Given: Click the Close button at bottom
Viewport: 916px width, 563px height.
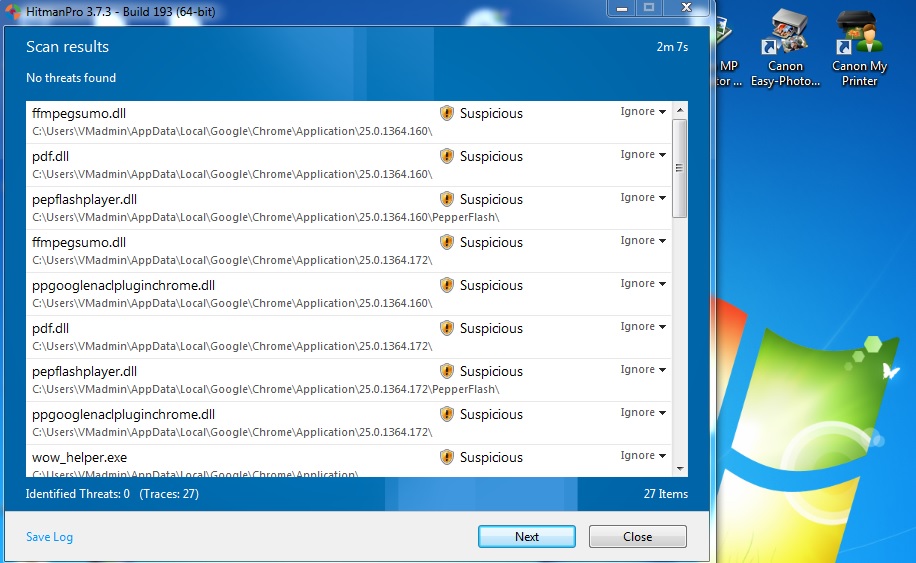Looking at the screenshot, I should click(x=637, y=537).
